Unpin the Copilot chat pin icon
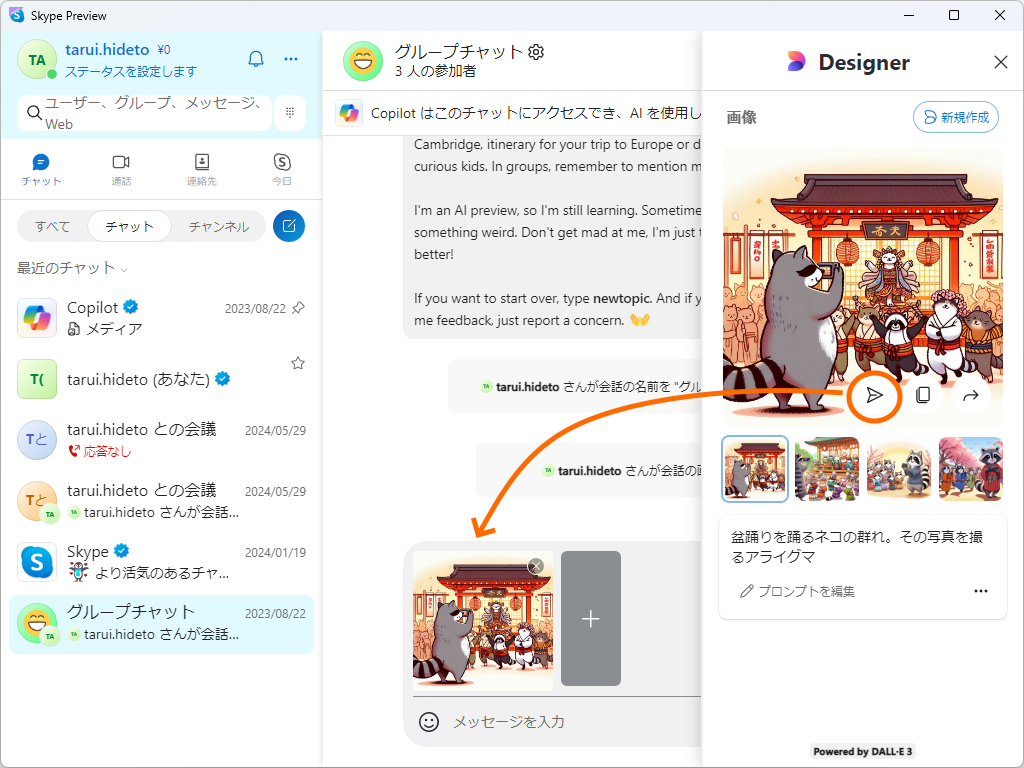 point(298,308)
